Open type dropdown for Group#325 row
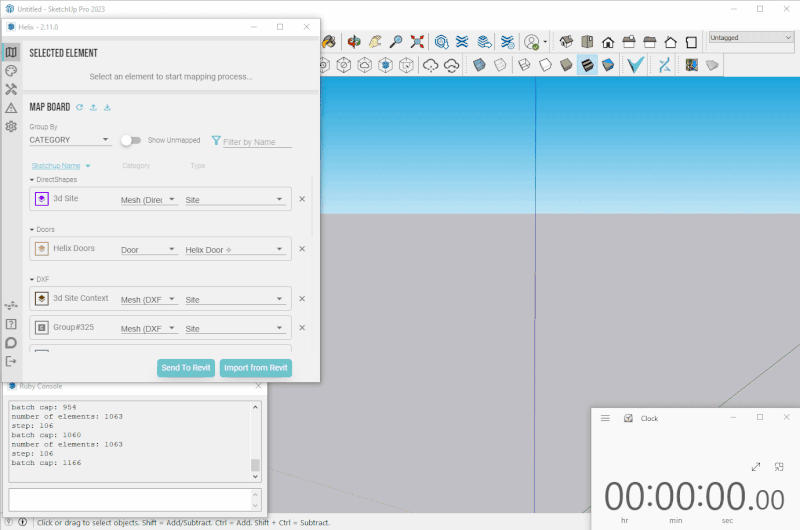The height and width of the screenshot is (530, 800). pos(234,329)
